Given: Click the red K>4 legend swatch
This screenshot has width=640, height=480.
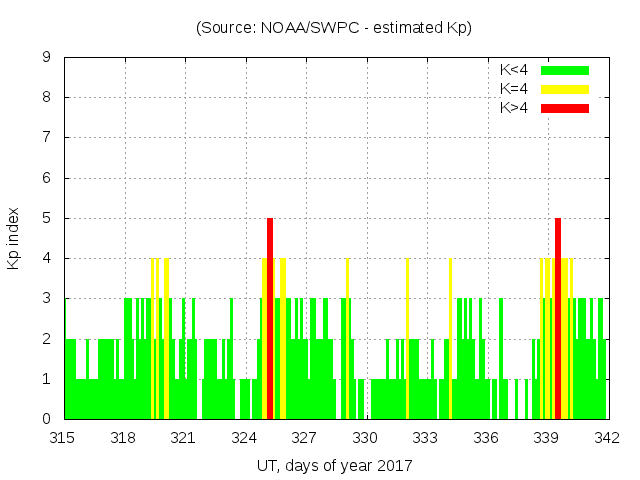Looking at the screenshot, I should click(x=565, y=107).
